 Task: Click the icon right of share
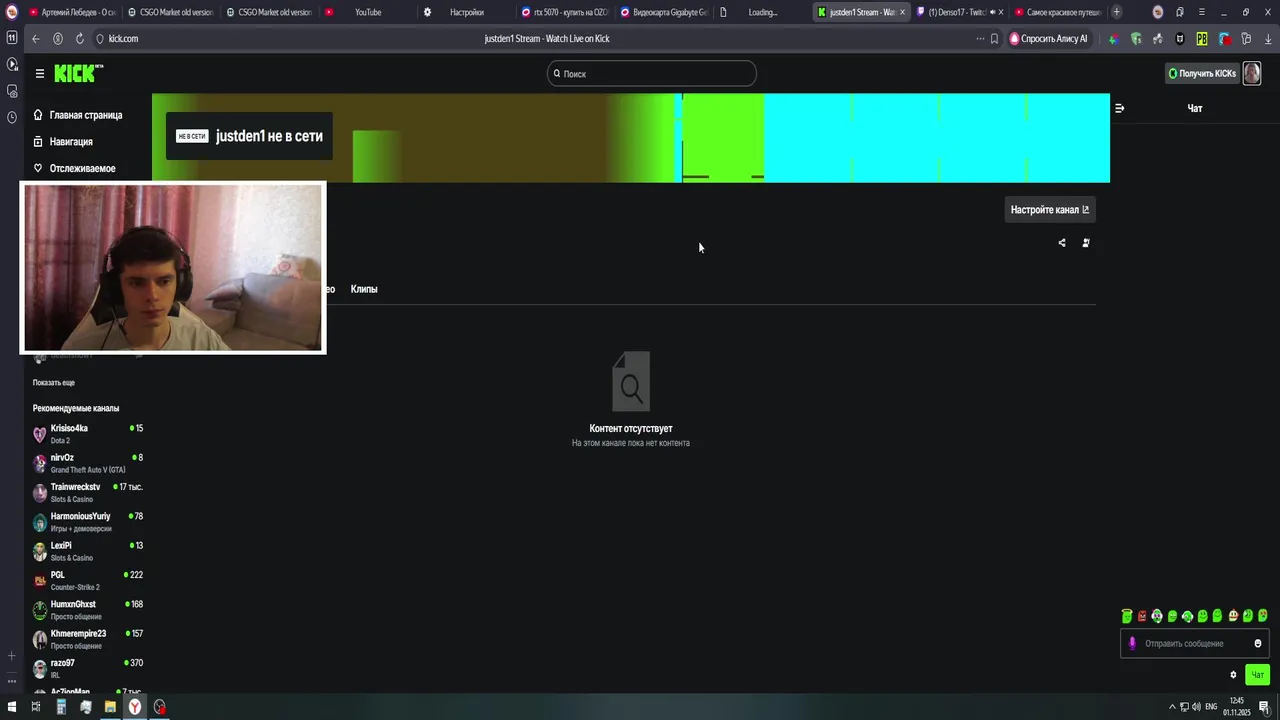[x=1086, y=243]
